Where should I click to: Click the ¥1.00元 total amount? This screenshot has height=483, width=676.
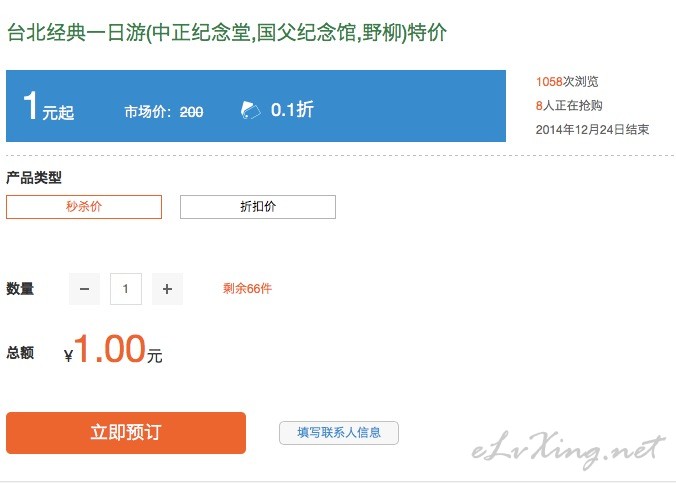[x=113, y=350]
